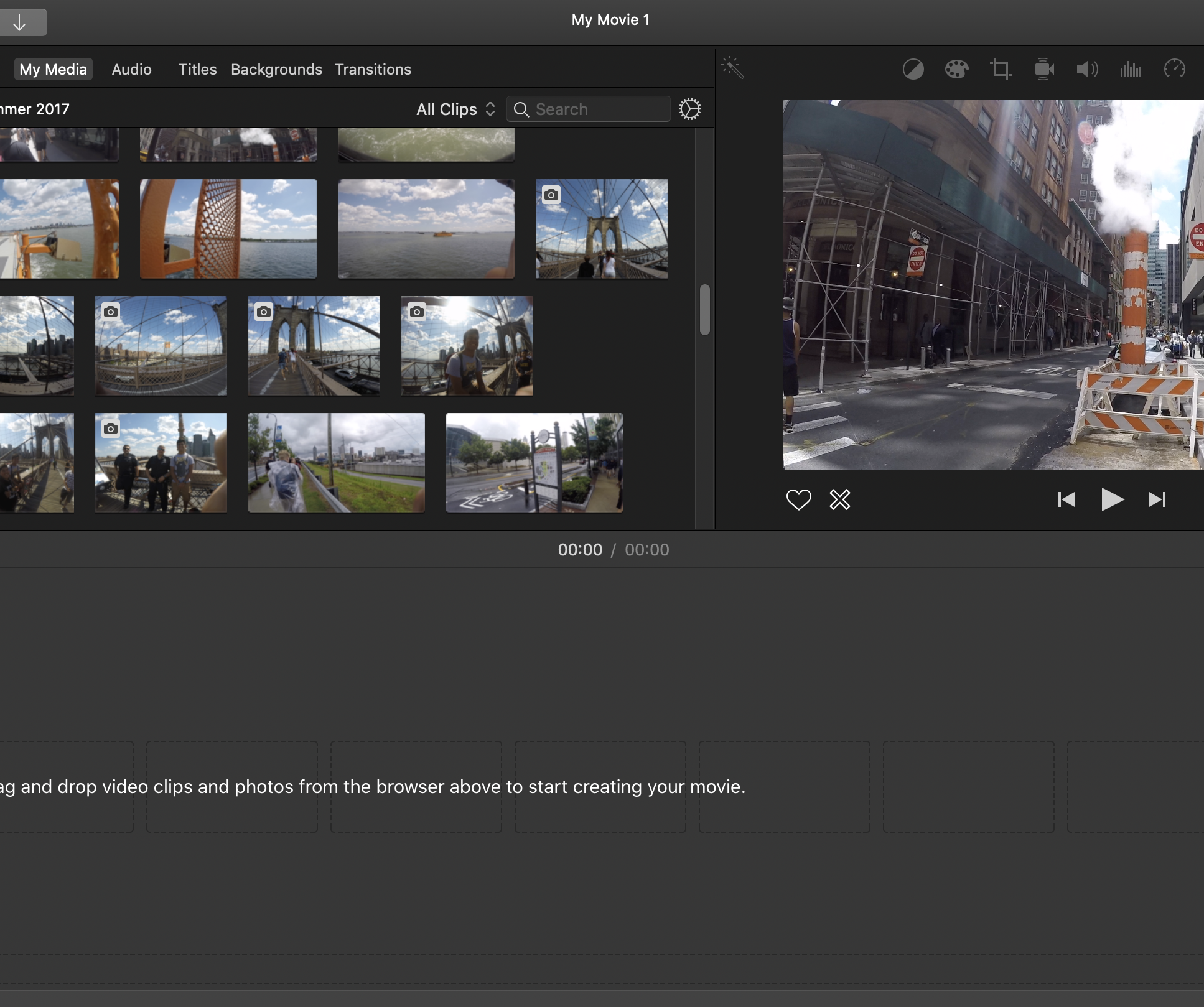Enhance clip with the magic wand
The height and width of the screenshot is (1007, 1204).
point(734,68)
